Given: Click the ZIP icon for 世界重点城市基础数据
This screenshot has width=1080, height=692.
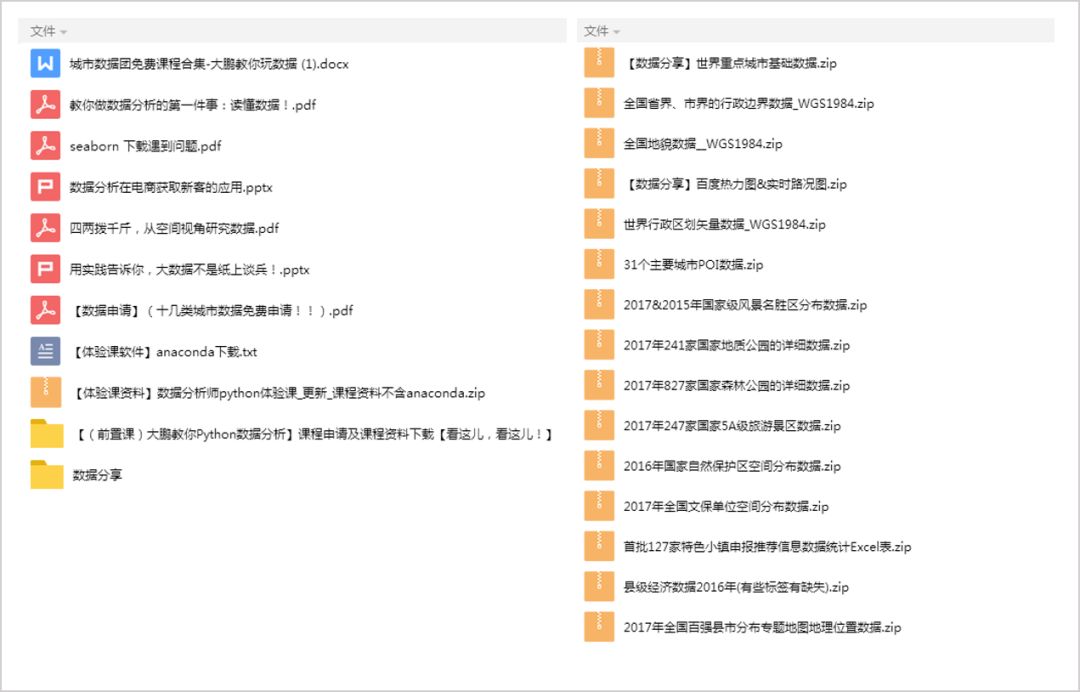Looking at the screenshot, I should 600,62.
